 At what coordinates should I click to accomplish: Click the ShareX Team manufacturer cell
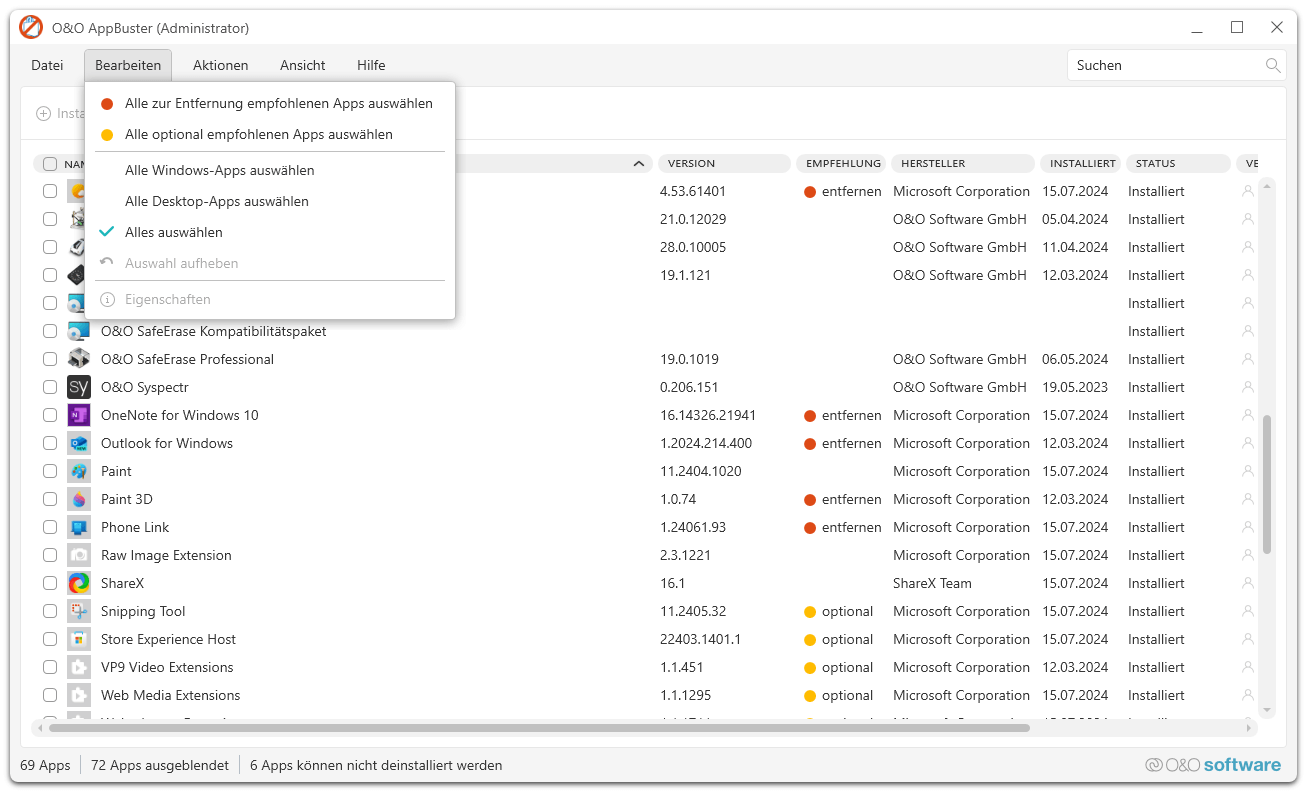[x=932, y=583]
